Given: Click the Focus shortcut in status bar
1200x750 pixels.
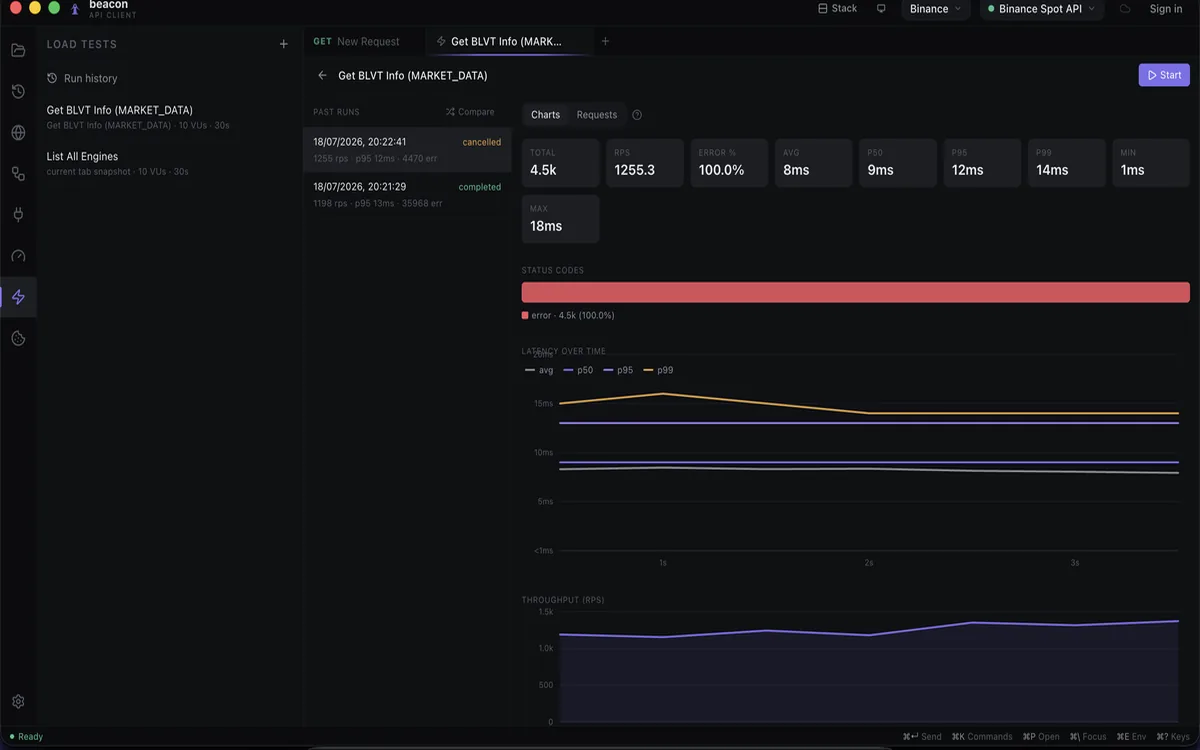Looking at the screenshot, I should pyautogui.click(x=1087, y=737).
